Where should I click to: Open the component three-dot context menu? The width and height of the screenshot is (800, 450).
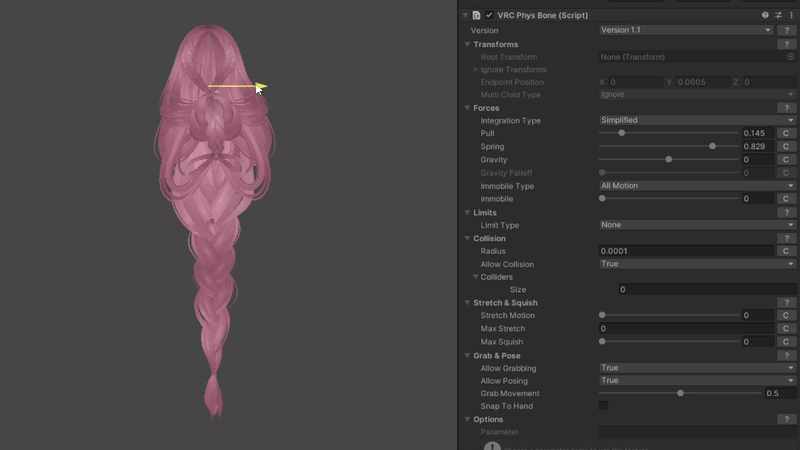point(791,15)
